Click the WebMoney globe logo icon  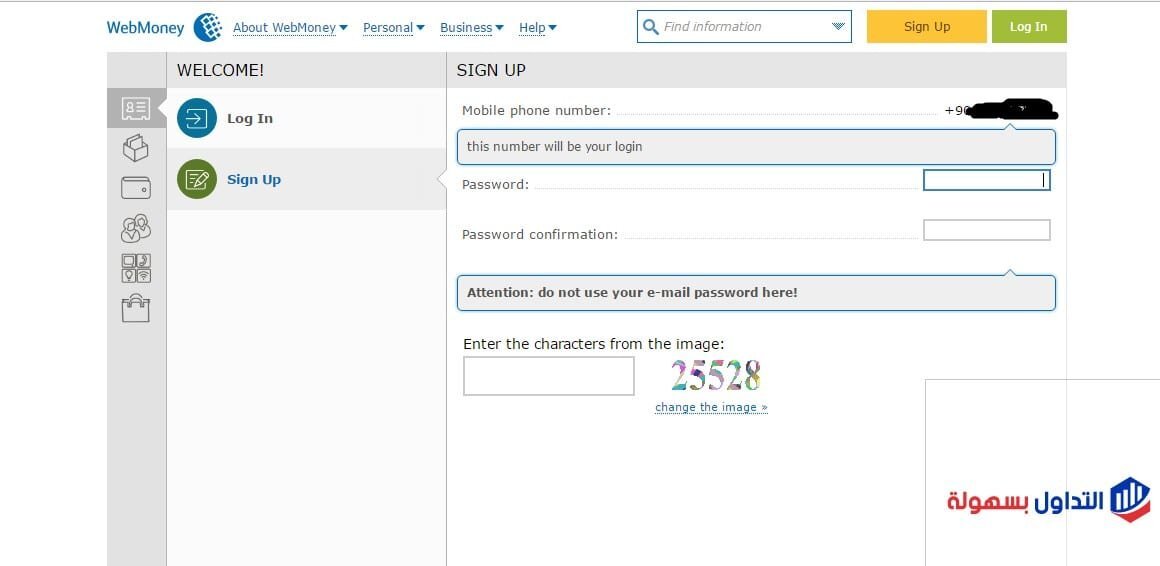click(x=208, y=27)
